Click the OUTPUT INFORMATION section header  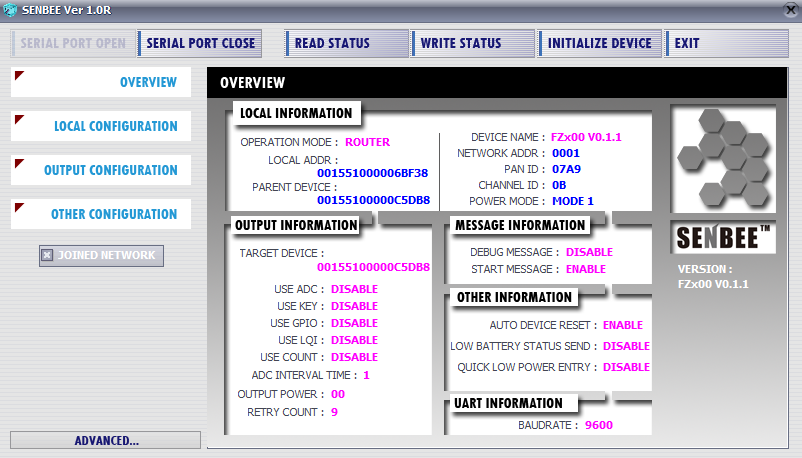(x=296, y=225)
